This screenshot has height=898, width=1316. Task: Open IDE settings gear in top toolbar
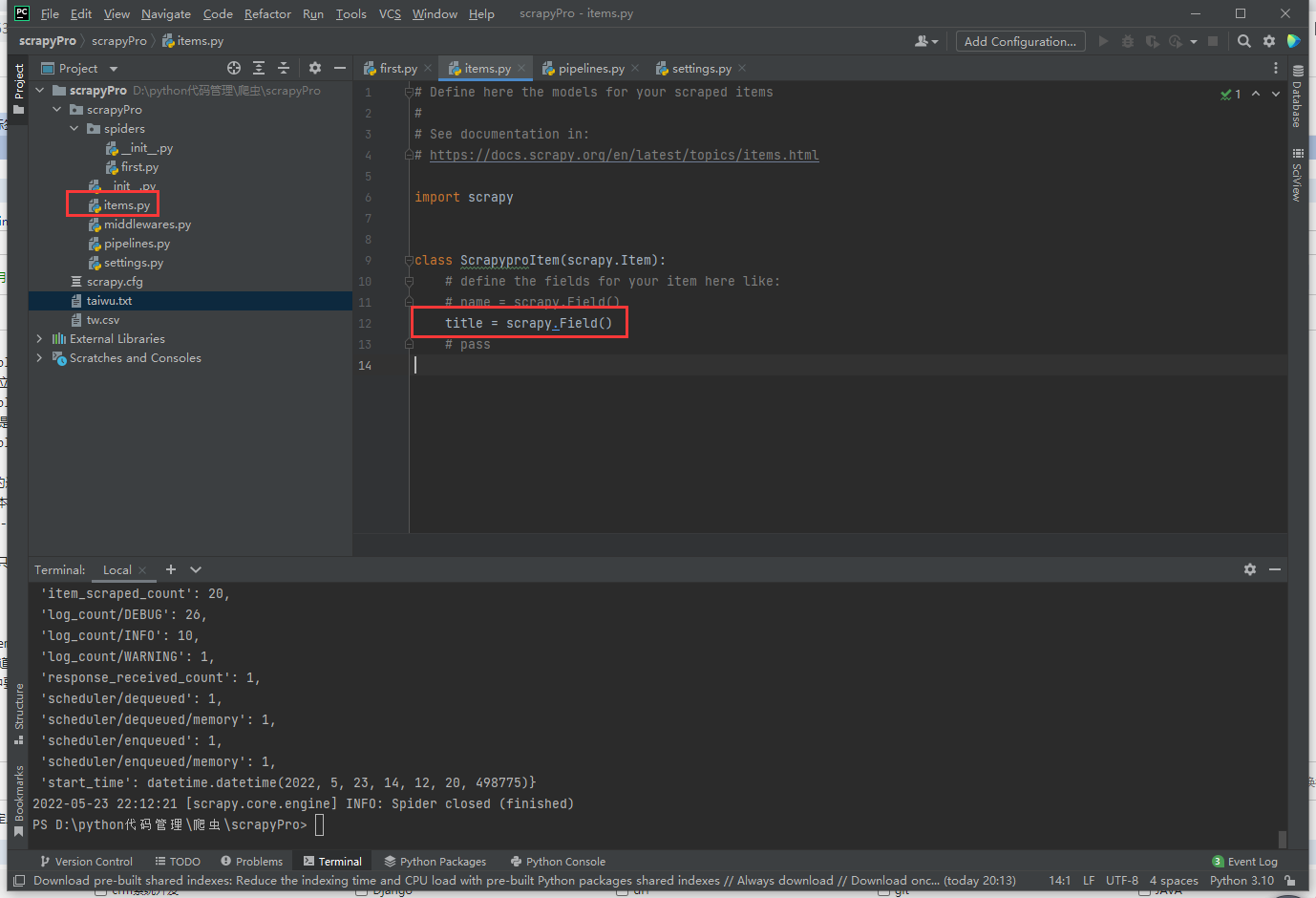tap(1269, 41)
